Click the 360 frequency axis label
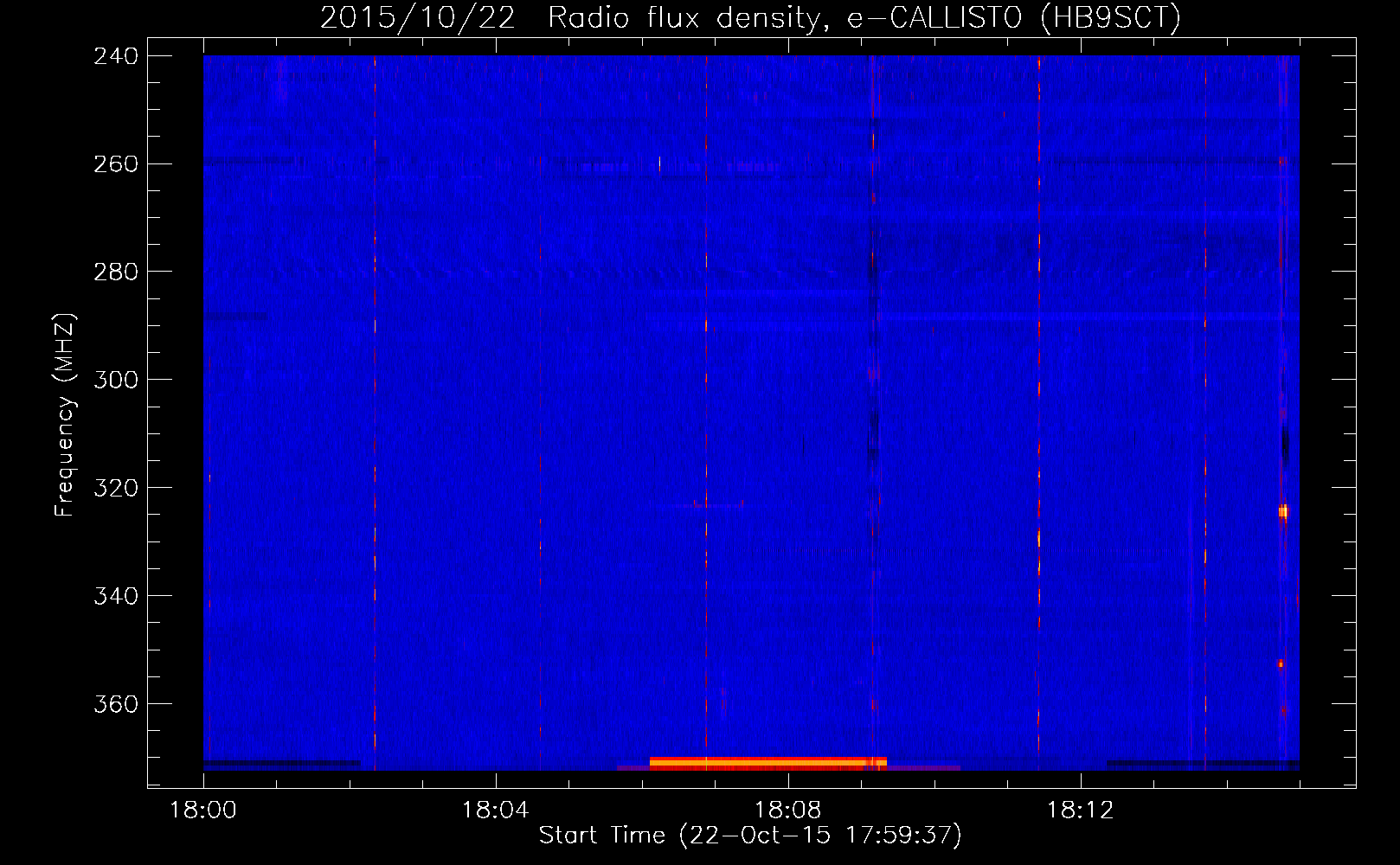 pos(115,705)
